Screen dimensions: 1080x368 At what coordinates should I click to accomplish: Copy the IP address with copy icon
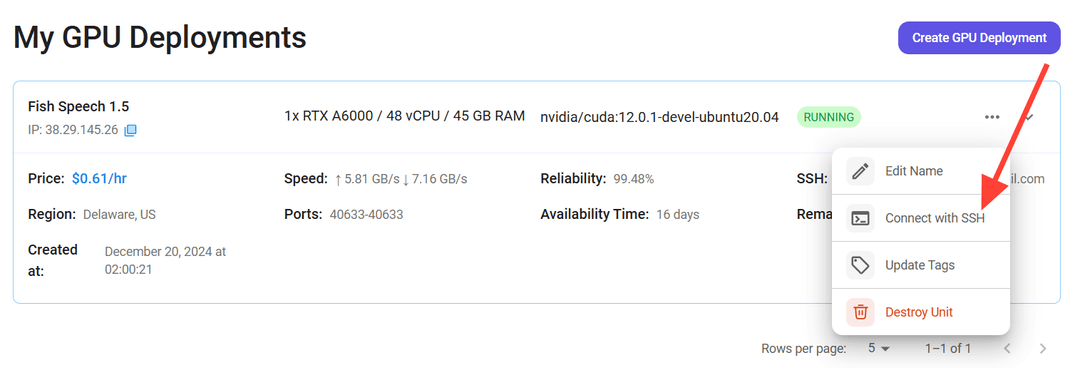130,130
